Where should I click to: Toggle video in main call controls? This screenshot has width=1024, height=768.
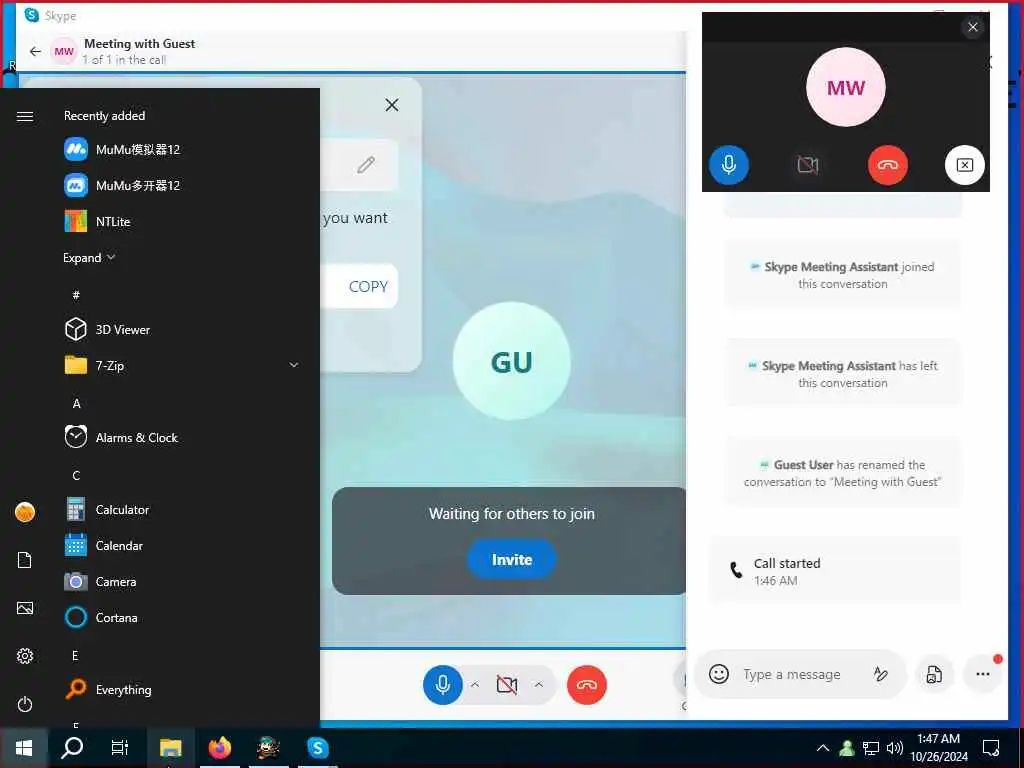(x=507, y=684)
